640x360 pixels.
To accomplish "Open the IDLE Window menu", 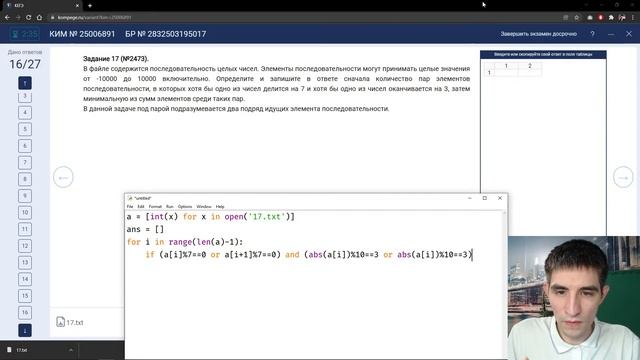I will click(204, 207).
